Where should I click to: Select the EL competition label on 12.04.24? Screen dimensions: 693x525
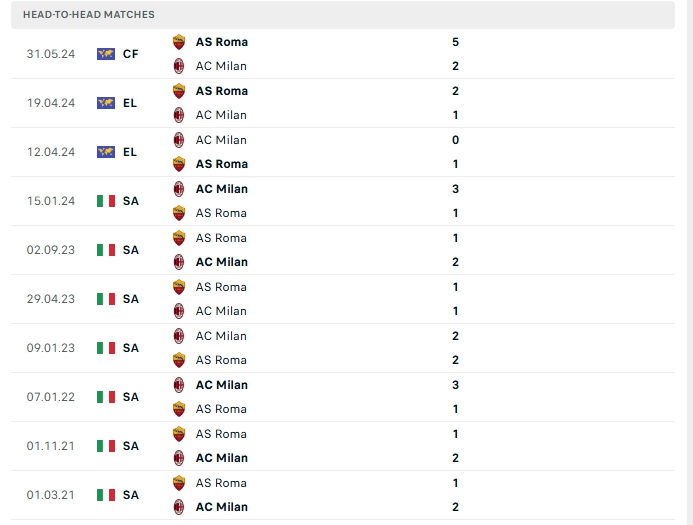pyautogui.click(x=131, y=152)
